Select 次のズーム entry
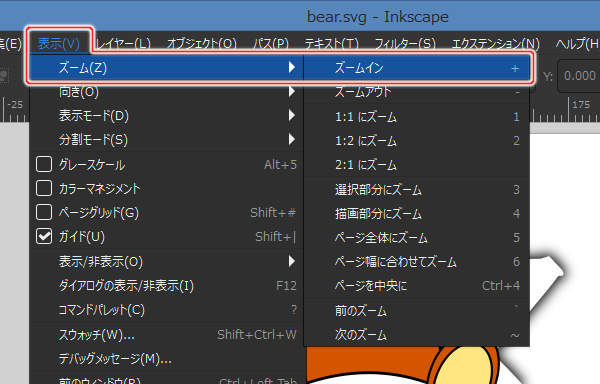Screen dimensions: 600x384 417,335
